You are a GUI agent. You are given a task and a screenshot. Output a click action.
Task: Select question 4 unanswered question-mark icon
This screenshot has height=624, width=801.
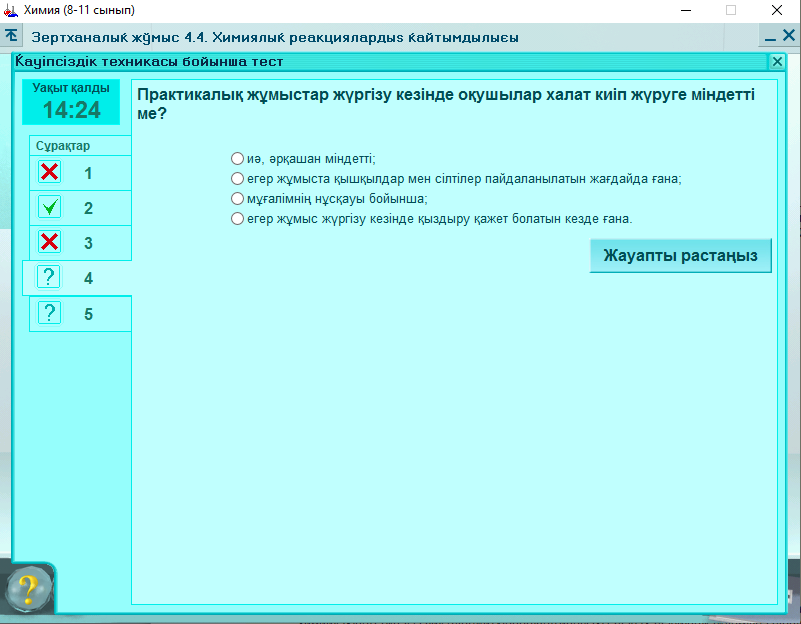coord(49,277)
